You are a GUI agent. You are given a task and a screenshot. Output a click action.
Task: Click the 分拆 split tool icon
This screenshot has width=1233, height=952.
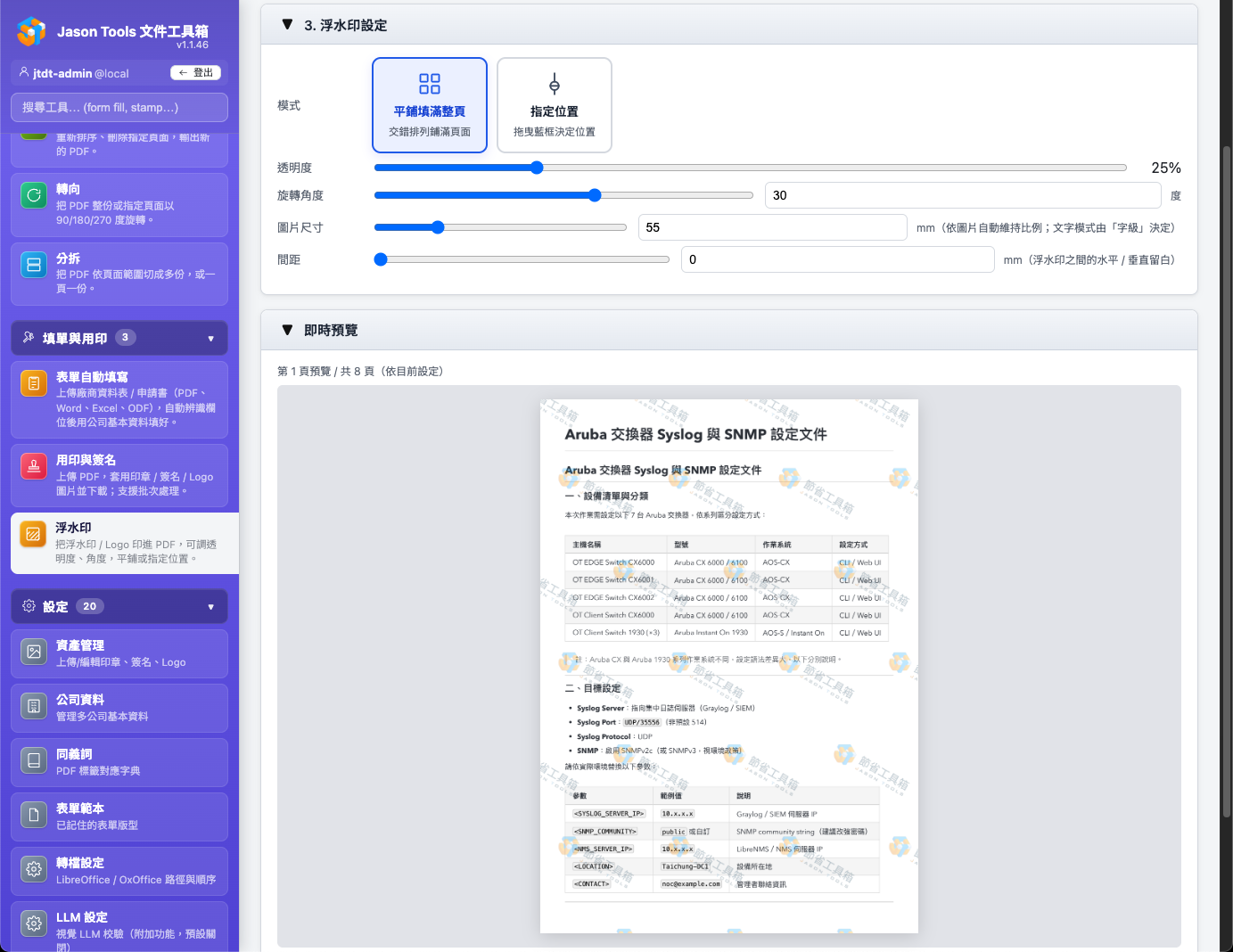pyautogui.click(x=34, y=265)
